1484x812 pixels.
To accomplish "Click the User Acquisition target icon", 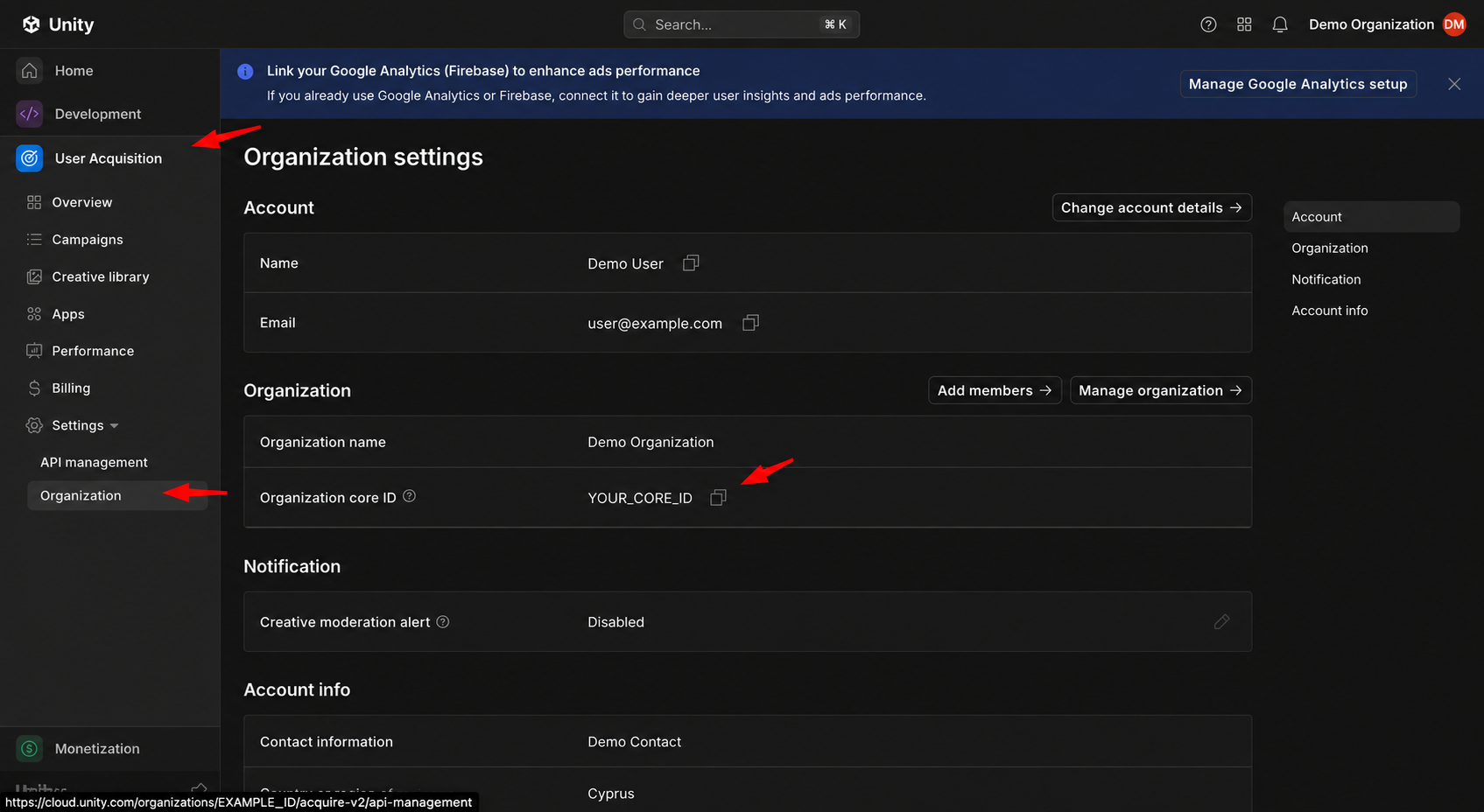I will click(30, 158).
